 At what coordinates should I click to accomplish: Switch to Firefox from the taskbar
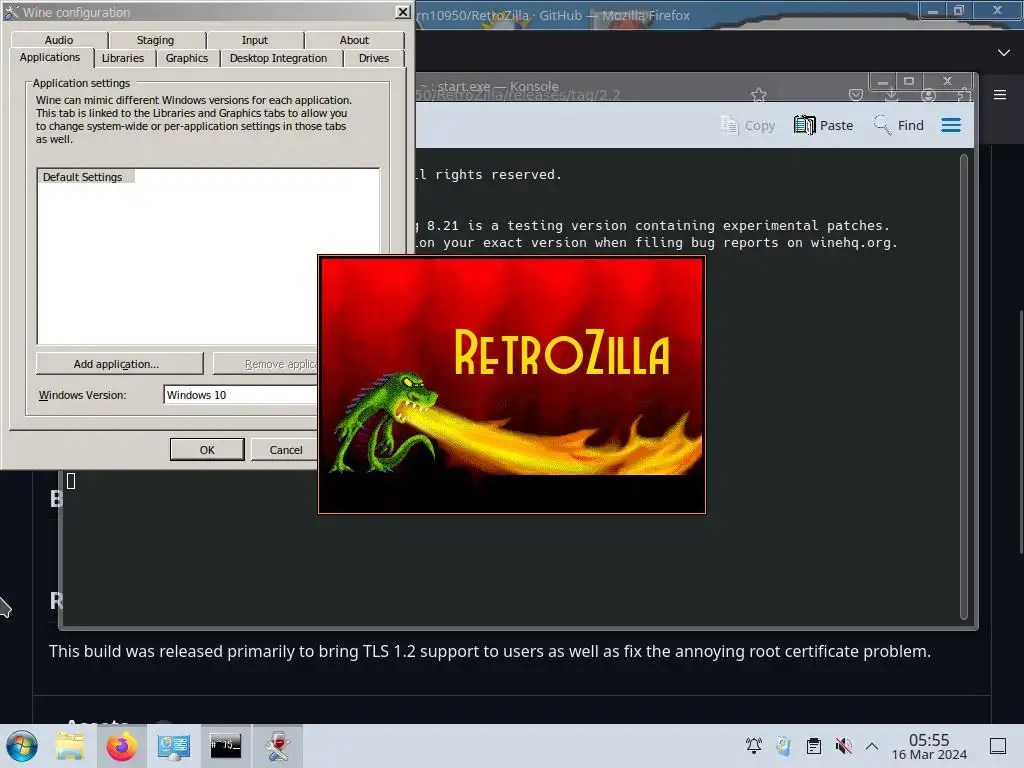tap(121, 746)
